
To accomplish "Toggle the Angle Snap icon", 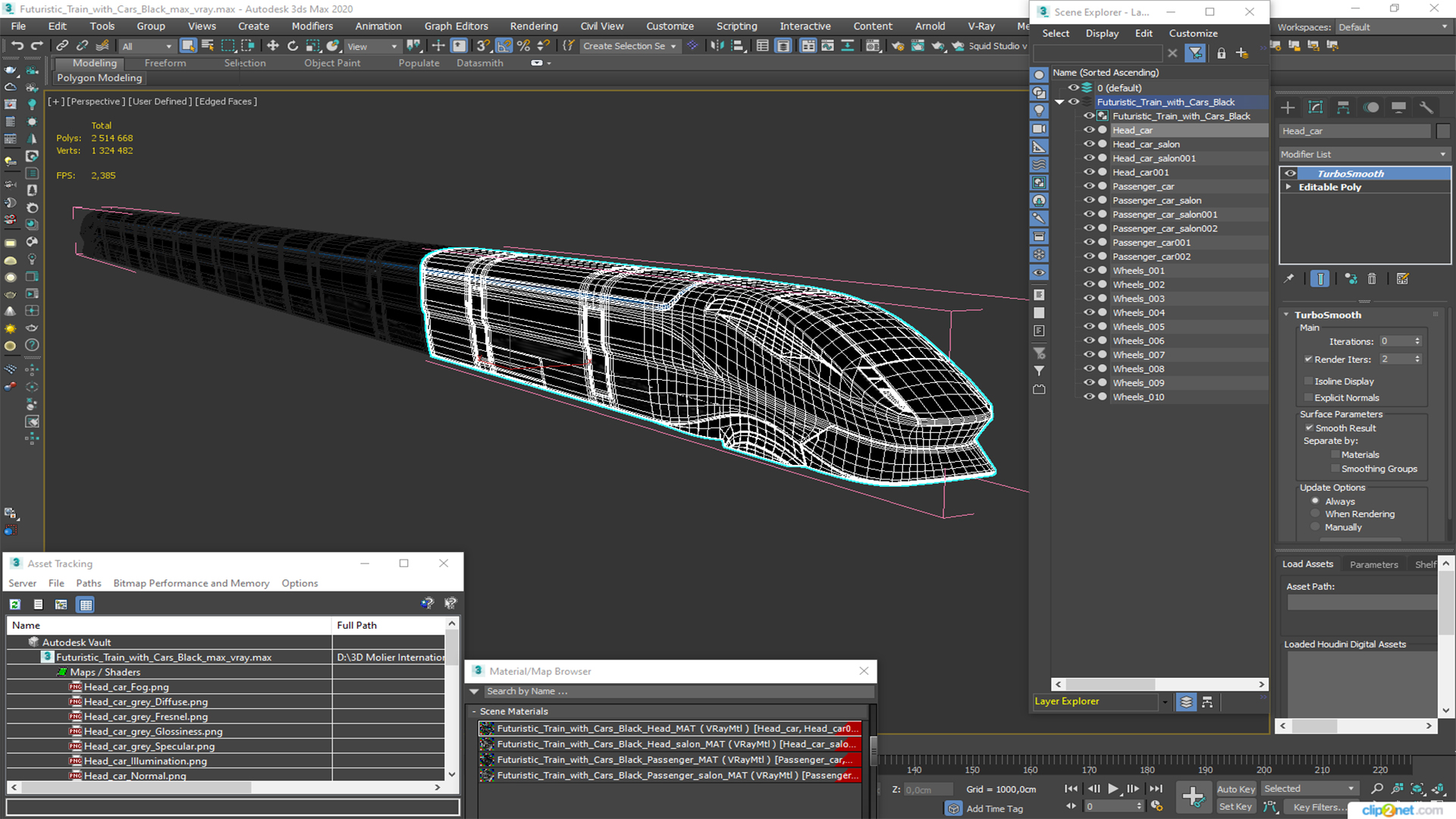I will (x=504, y=46).
